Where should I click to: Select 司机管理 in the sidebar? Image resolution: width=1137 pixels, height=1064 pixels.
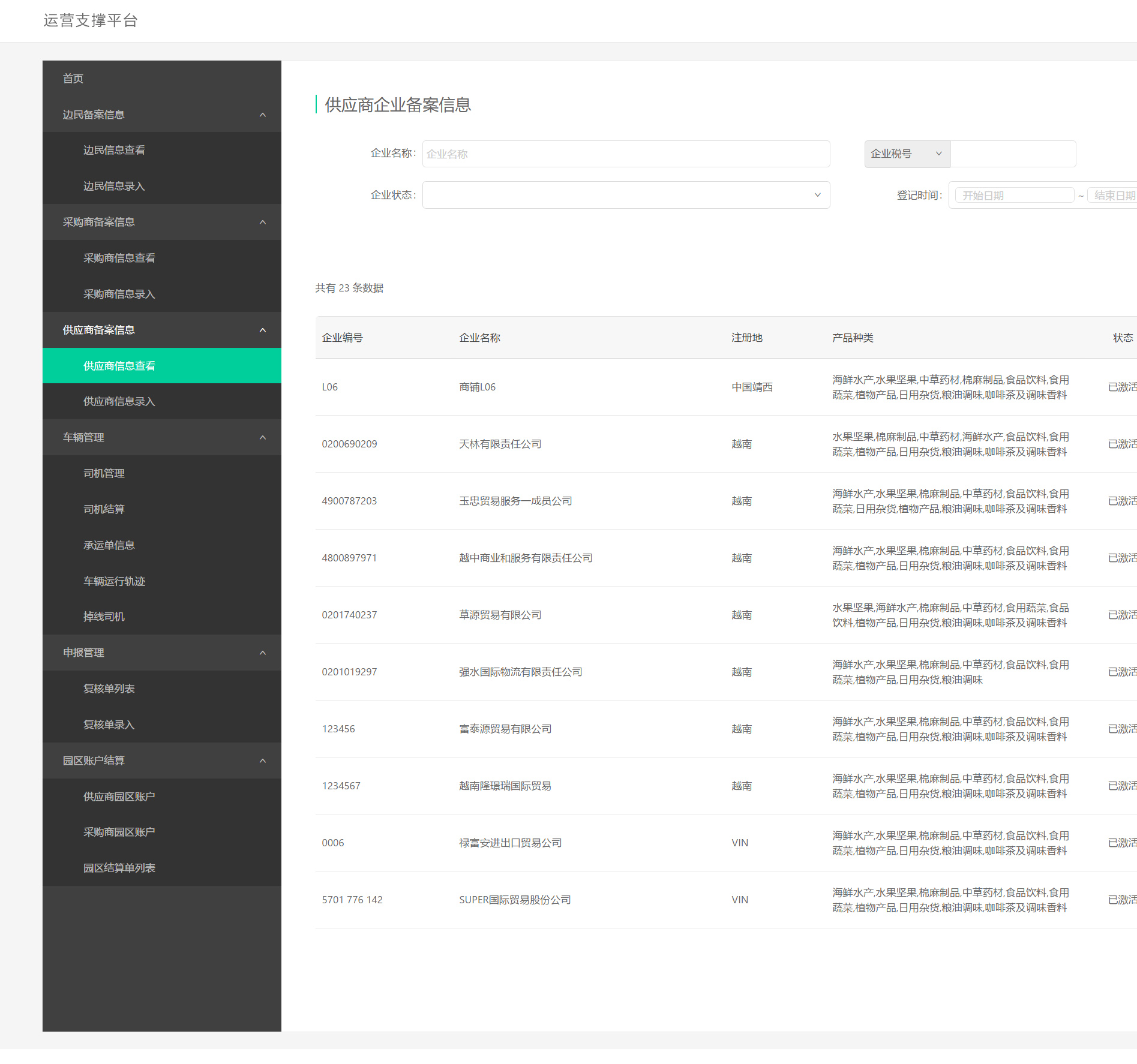(x=104, y=473)
